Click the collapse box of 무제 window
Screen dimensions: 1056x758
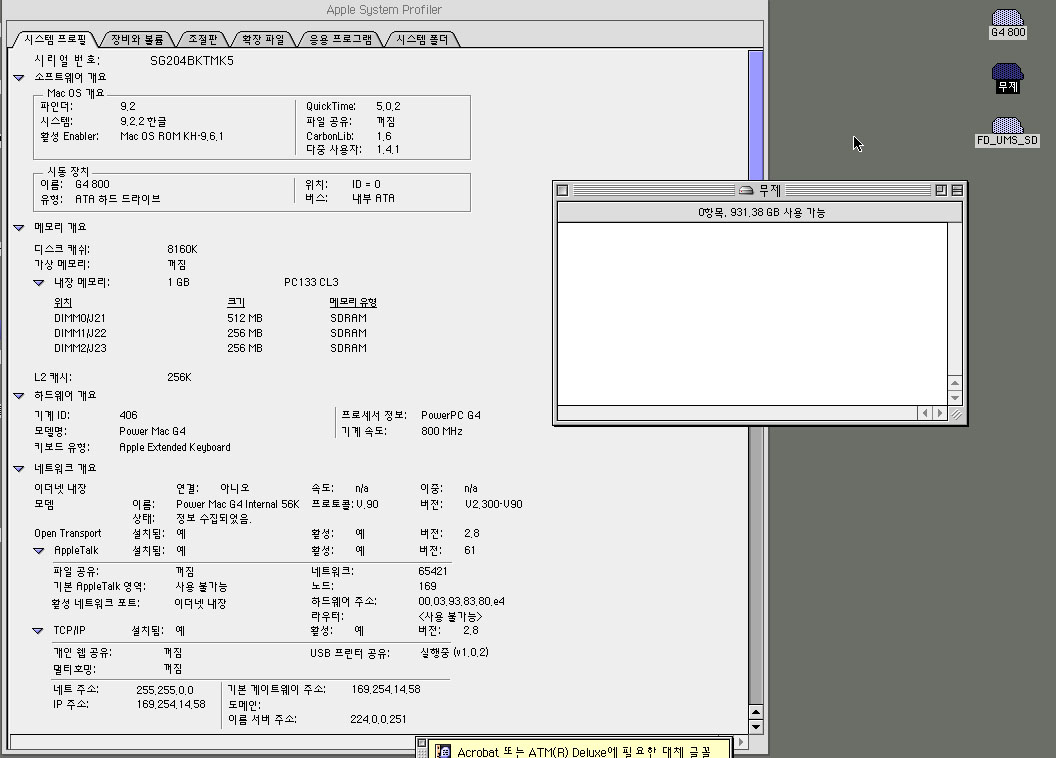click(957, 190)
